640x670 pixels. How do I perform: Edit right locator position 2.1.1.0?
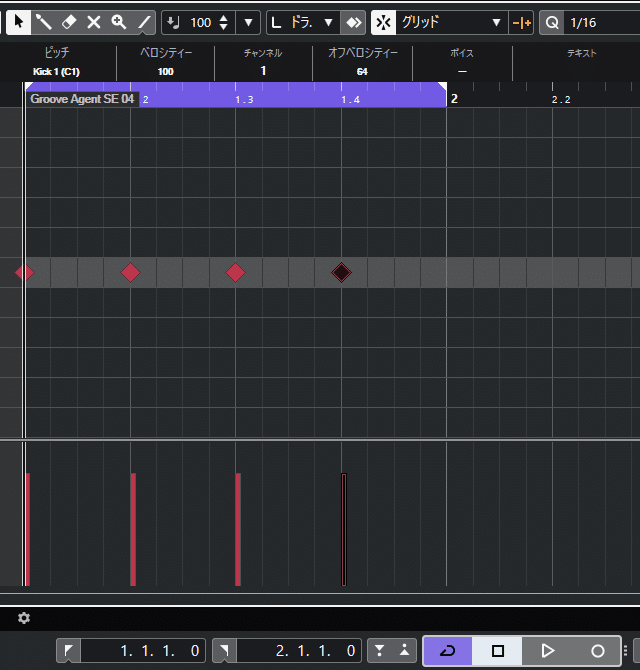[299, 651]
